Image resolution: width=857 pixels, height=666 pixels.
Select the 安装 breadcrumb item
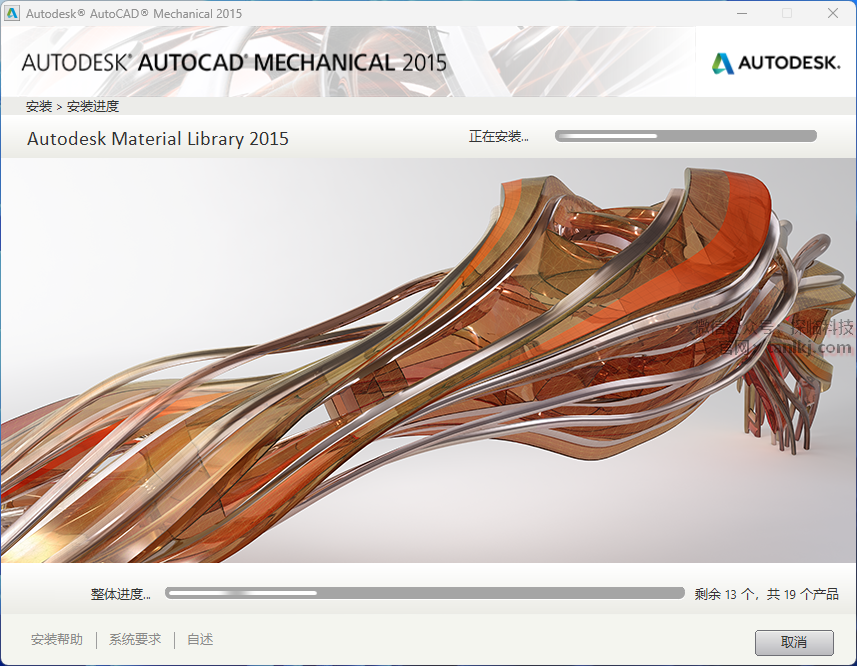(39, 106)
